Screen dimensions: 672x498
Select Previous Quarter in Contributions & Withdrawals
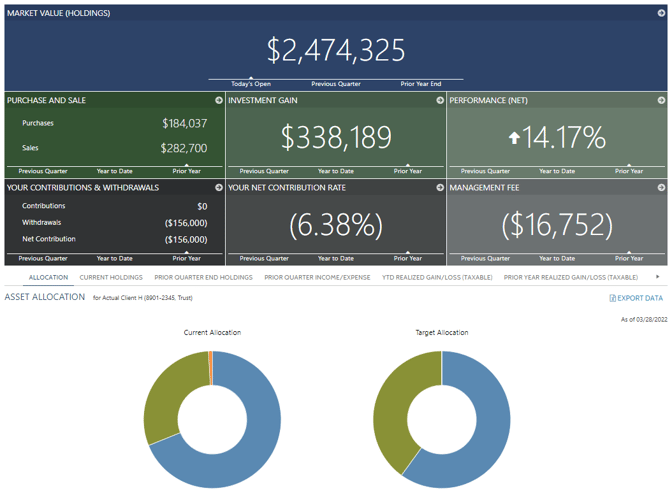coord(43,258)
